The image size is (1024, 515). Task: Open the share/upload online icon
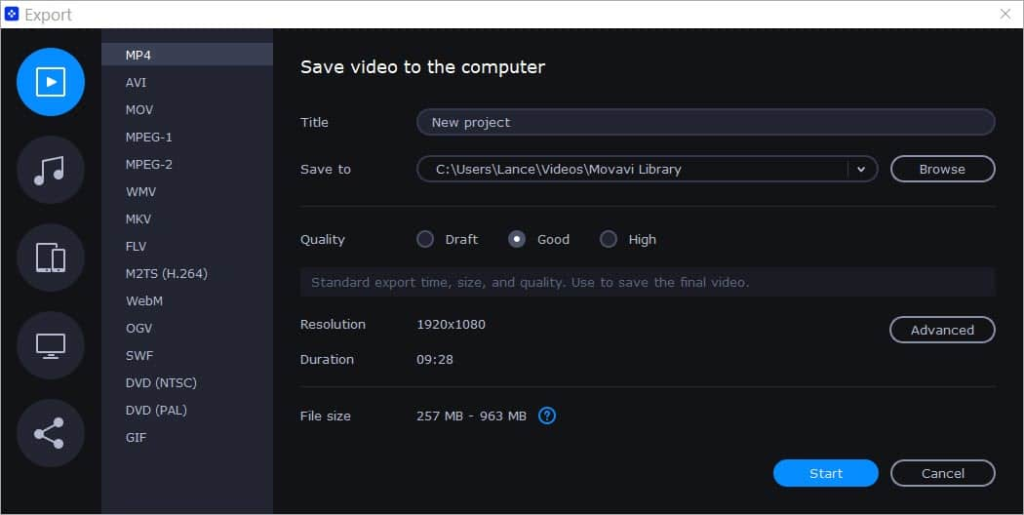point(50,432)
